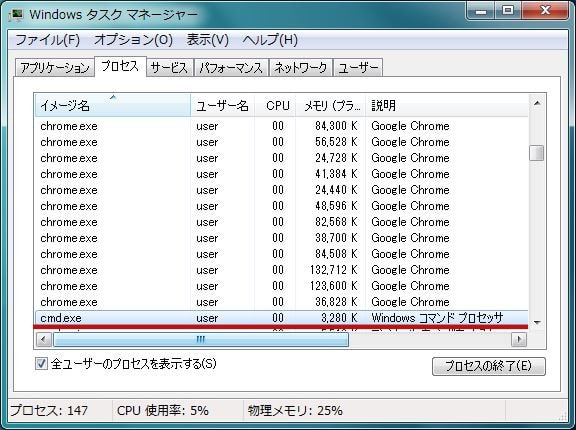Switch to the ネットワーク tab
The image size is (576, 430).
[x=301, y=68]
